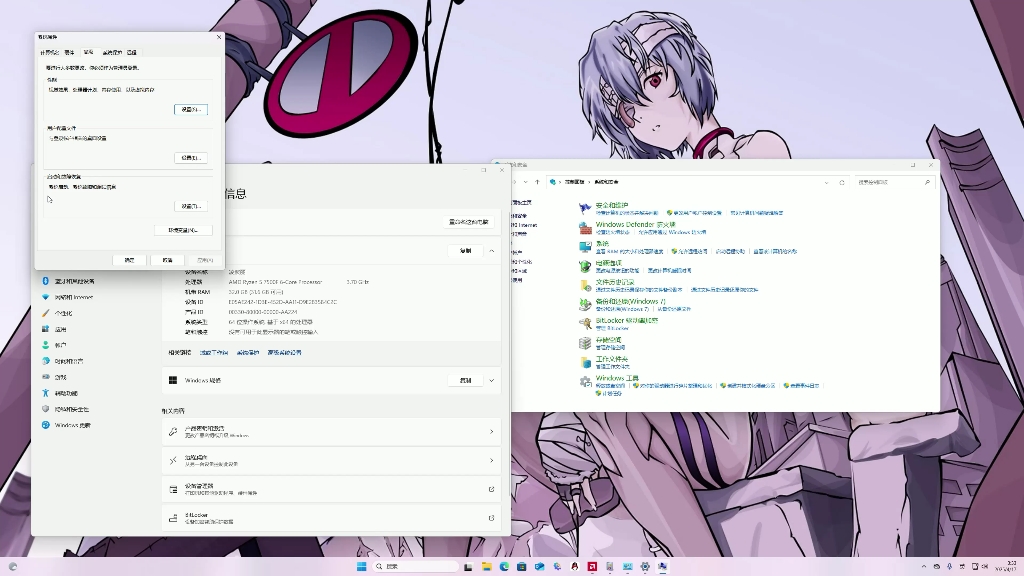The width and height of the screenshot is (1024, 576).
Task: Open Personalization brush icon in Settings sidebar
Action: tap(46, 313)
